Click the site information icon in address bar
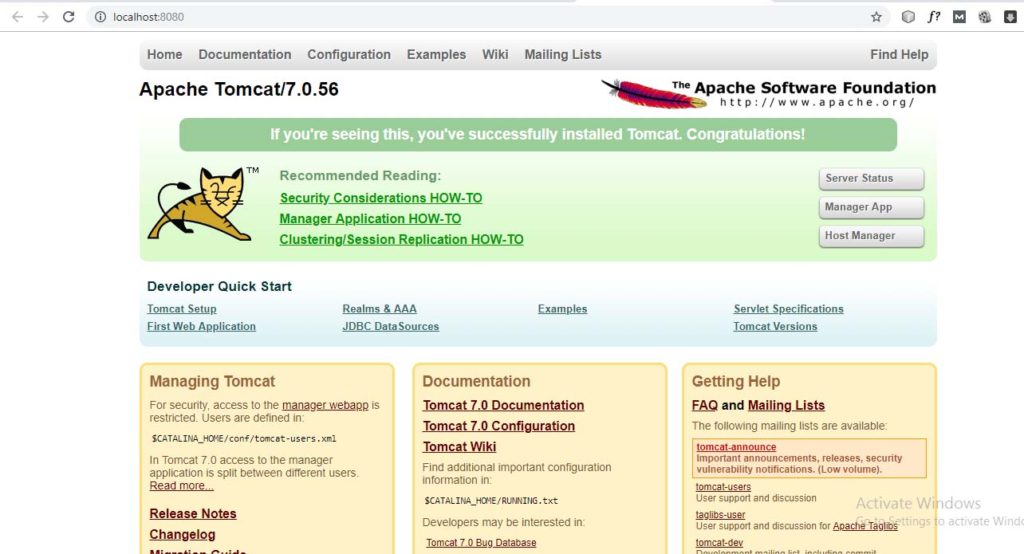Image resolution: width=1024 pixels, height=554 pixels. coord(100,17)
